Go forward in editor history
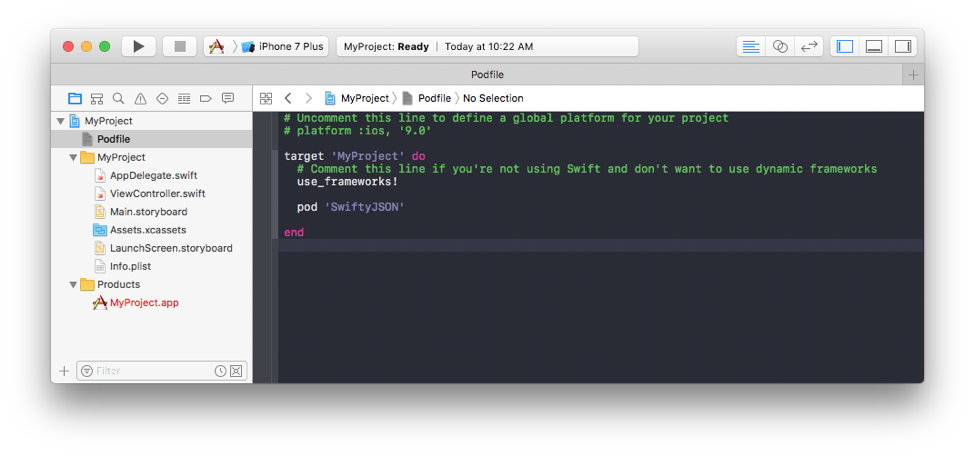The height and width of the screenshot is (456, 975). tap(308, 98)
